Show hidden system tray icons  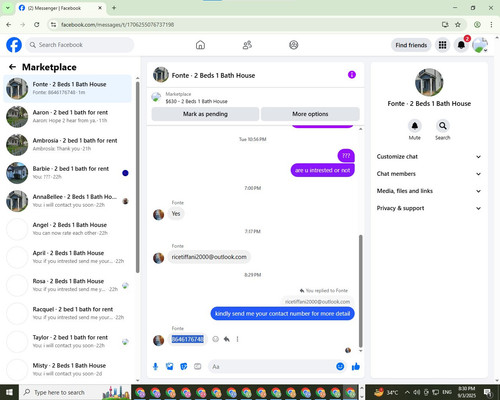click(x=407, y=392)
